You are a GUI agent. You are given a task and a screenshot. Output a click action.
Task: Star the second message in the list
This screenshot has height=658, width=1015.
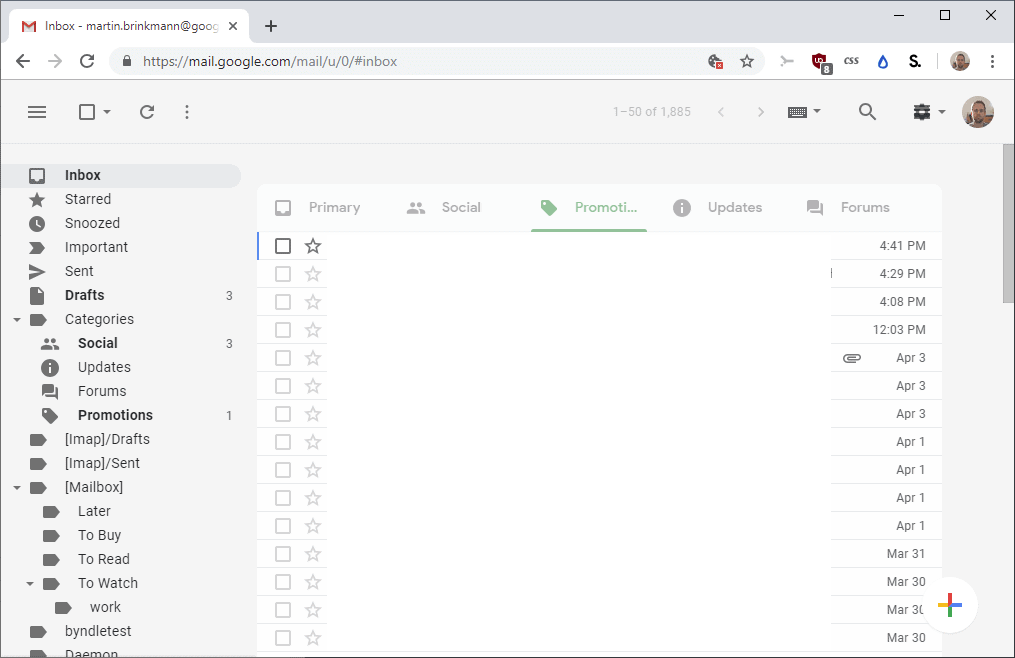(x=313, y=273)
